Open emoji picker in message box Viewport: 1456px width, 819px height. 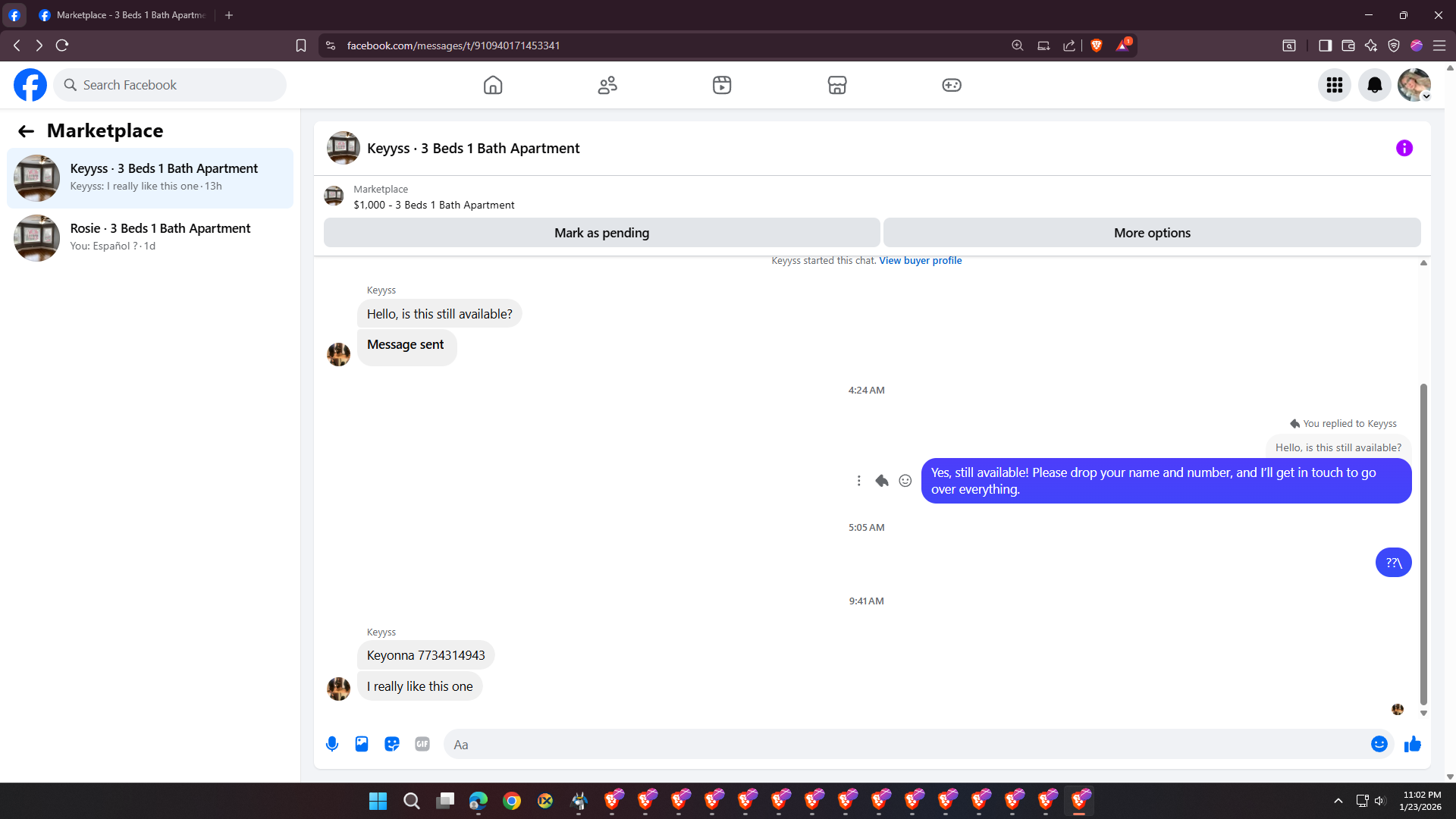[x=1379, y=744]
